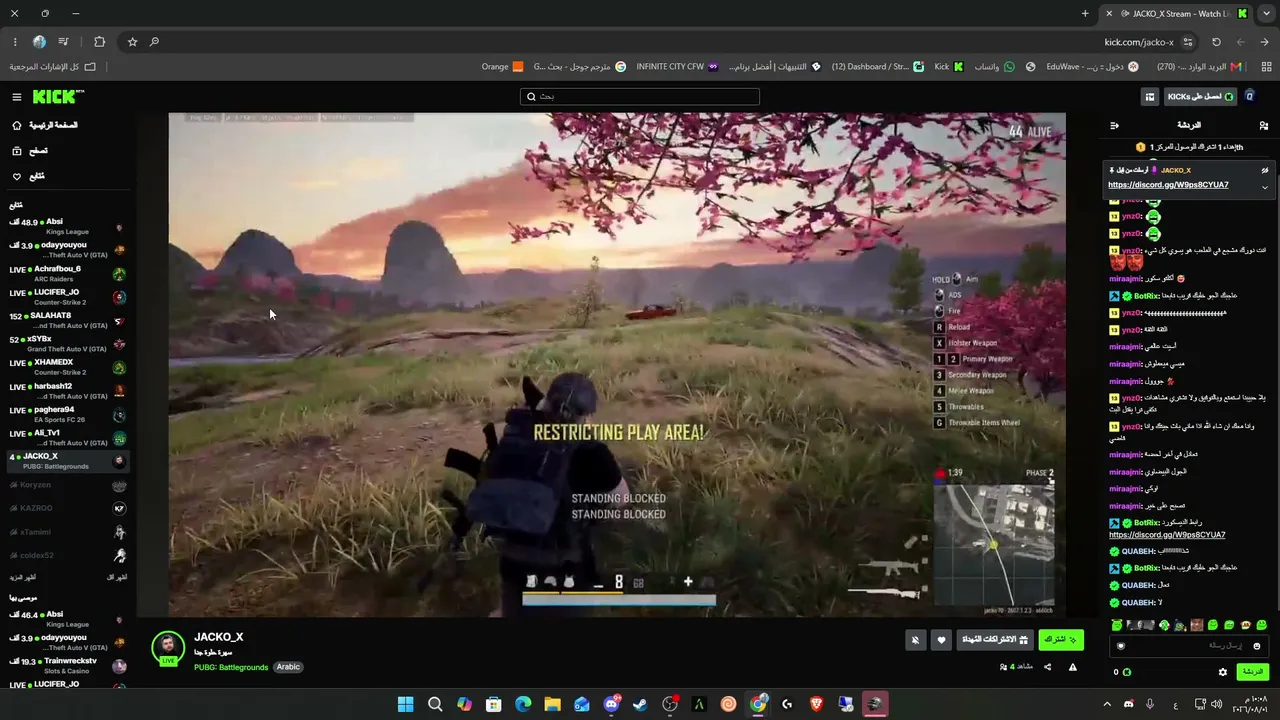Toggle theatre layout icon beside Get KICKs
Screen dimensions: 1280x720
click(x=1150, y=97)
